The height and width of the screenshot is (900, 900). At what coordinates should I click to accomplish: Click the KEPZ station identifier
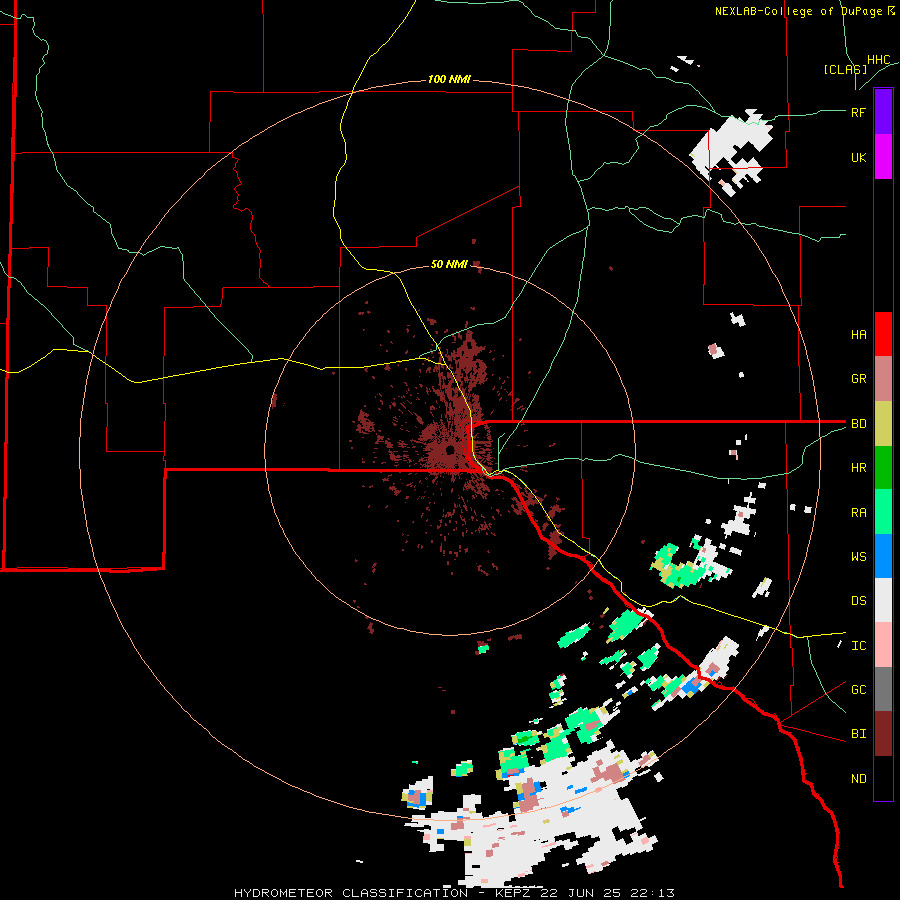pos(514,893)
